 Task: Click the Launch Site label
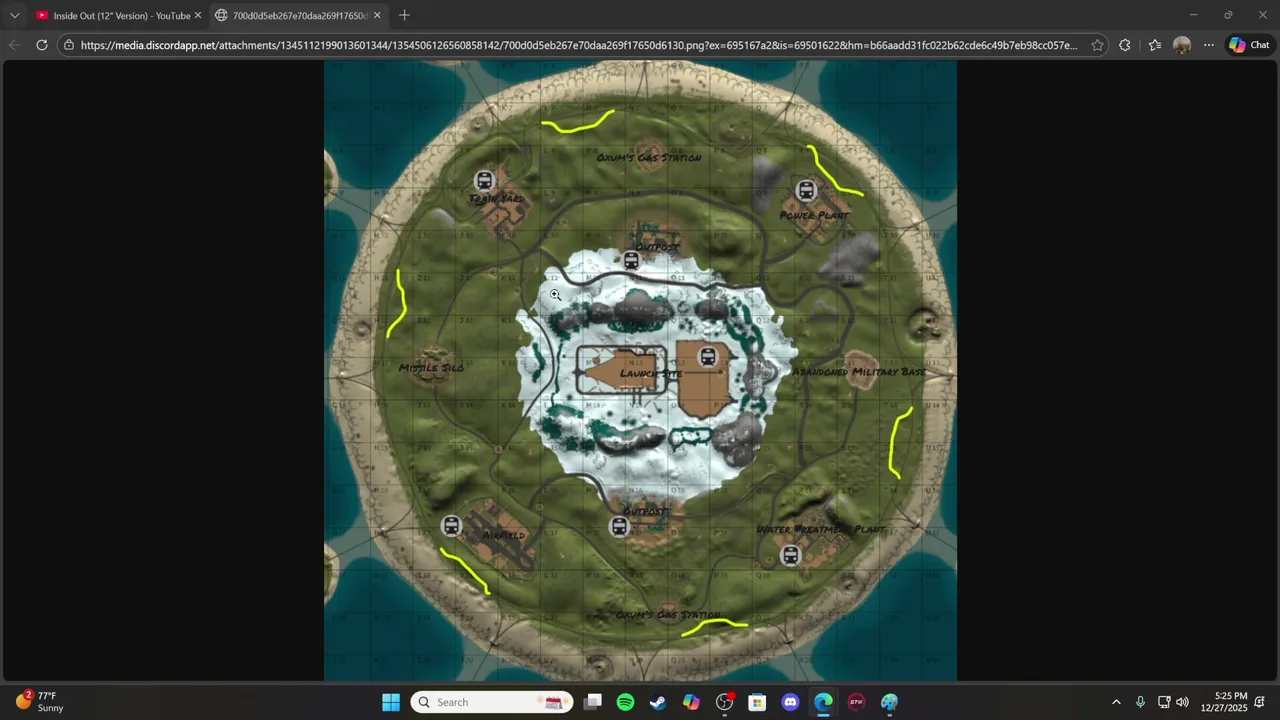click(x=651, y=374)
